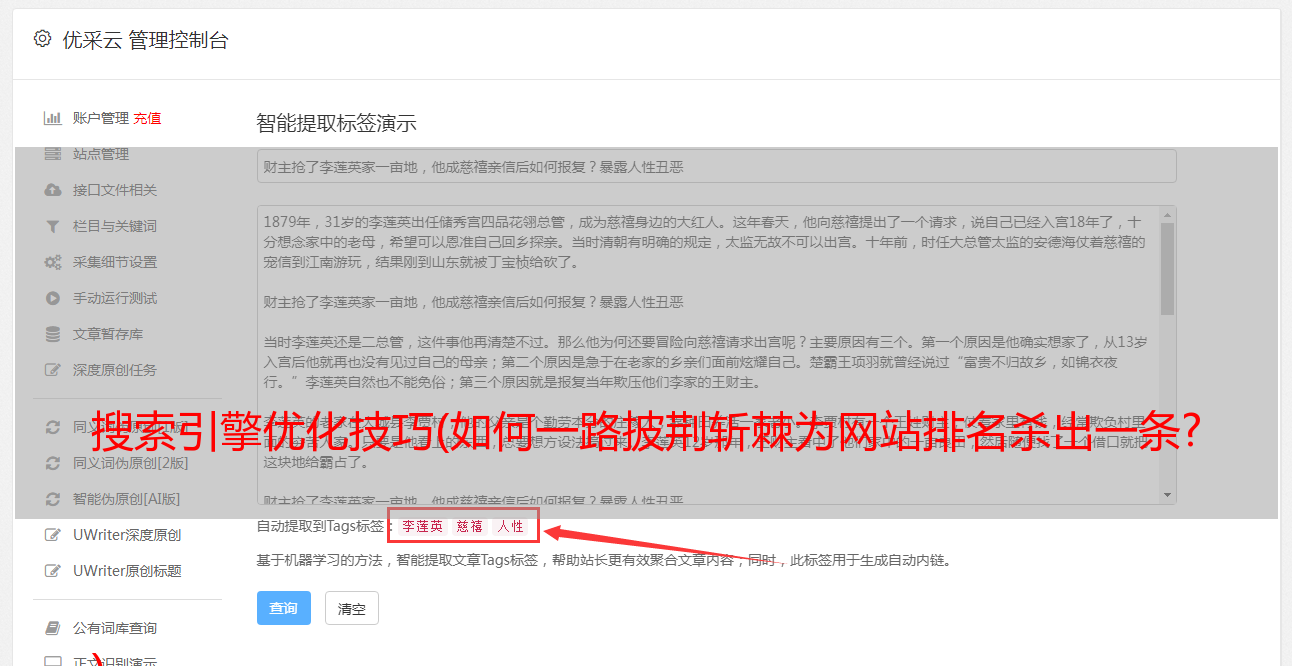
Task: Click the edit icon for 深度原创任务
Action: (53, 370)
